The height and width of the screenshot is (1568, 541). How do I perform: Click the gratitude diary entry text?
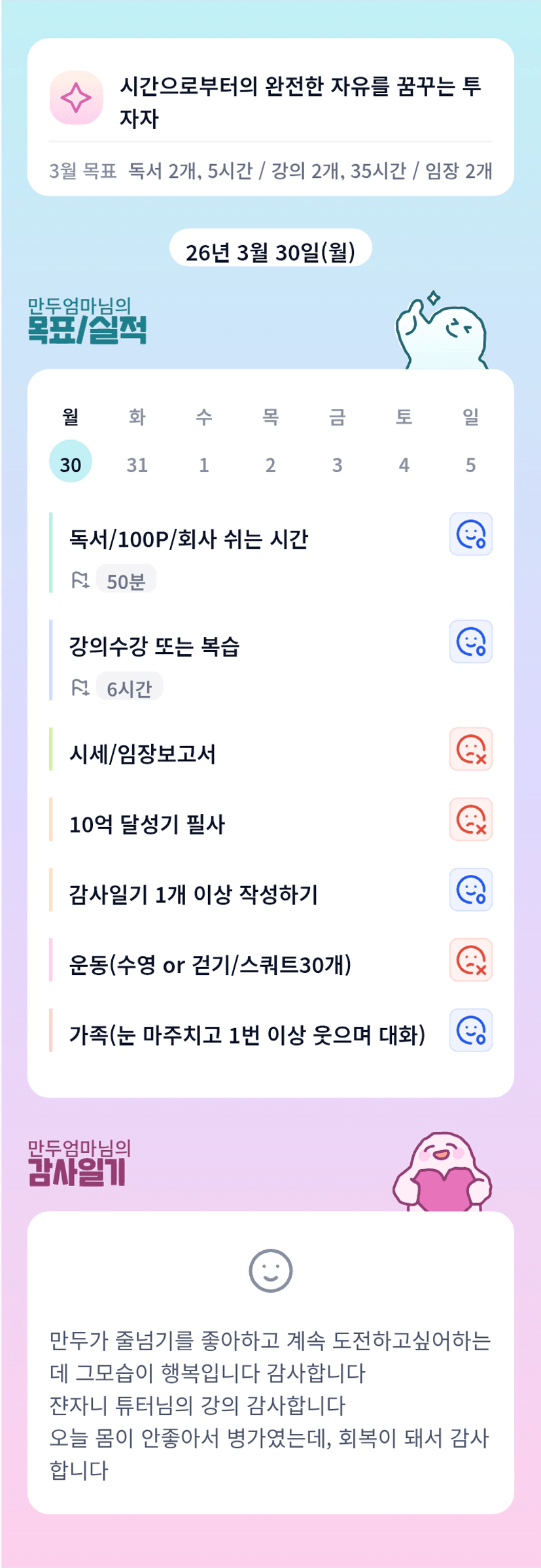(270, 1405)
